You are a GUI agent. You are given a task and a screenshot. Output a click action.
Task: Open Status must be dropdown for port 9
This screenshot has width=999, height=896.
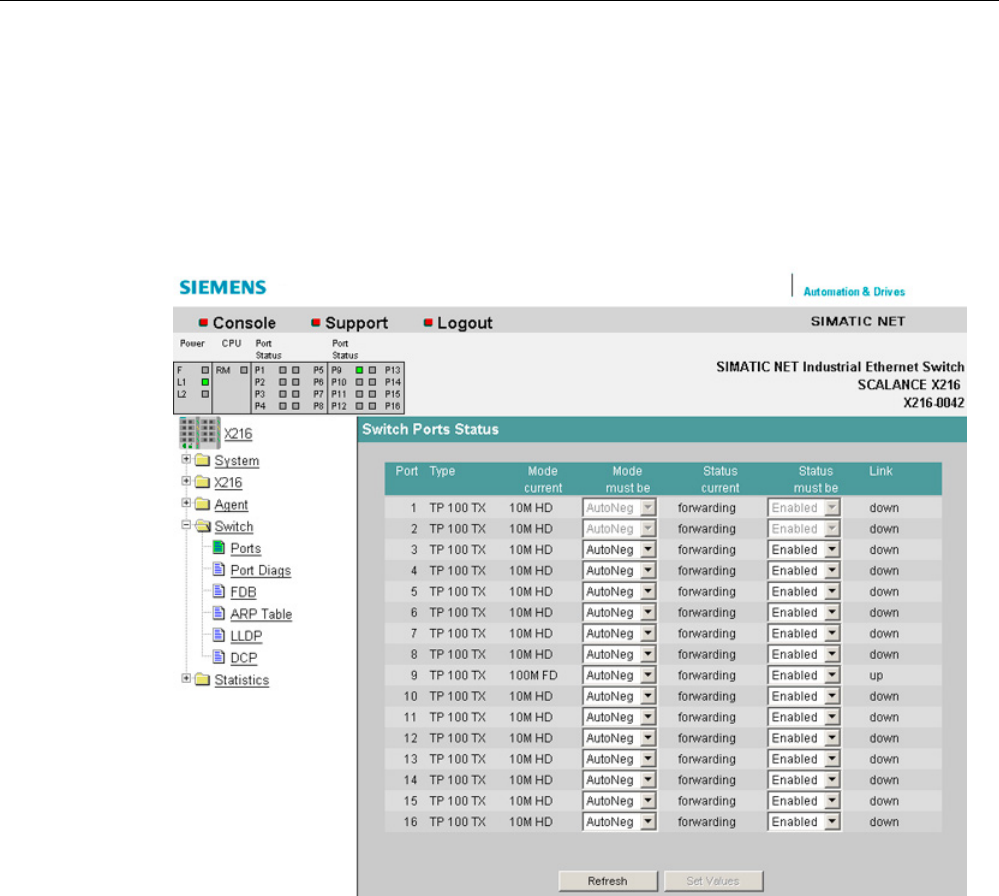coord(804,675)
